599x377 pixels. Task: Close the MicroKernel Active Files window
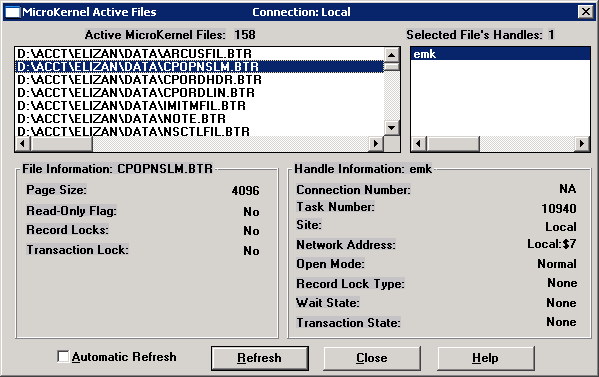[585, 12]
